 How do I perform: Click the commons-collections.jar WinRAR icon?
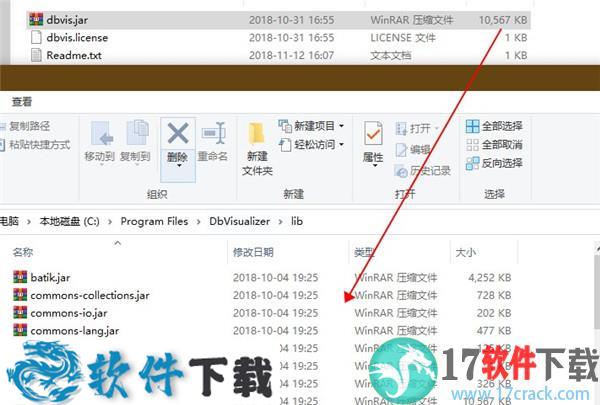pos(20,295)
